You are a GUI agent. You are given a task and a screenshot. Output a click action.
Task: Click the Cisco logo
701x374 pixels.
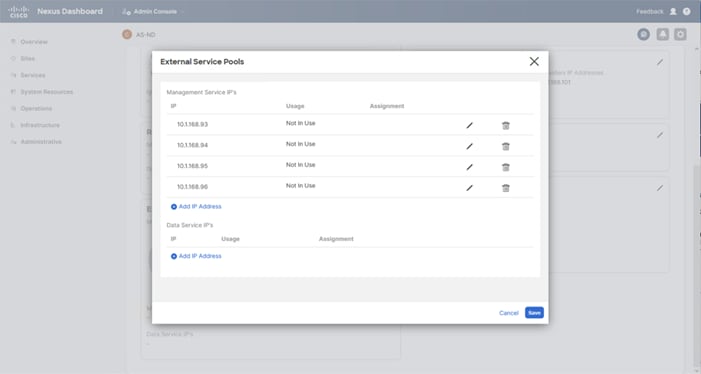19,12
